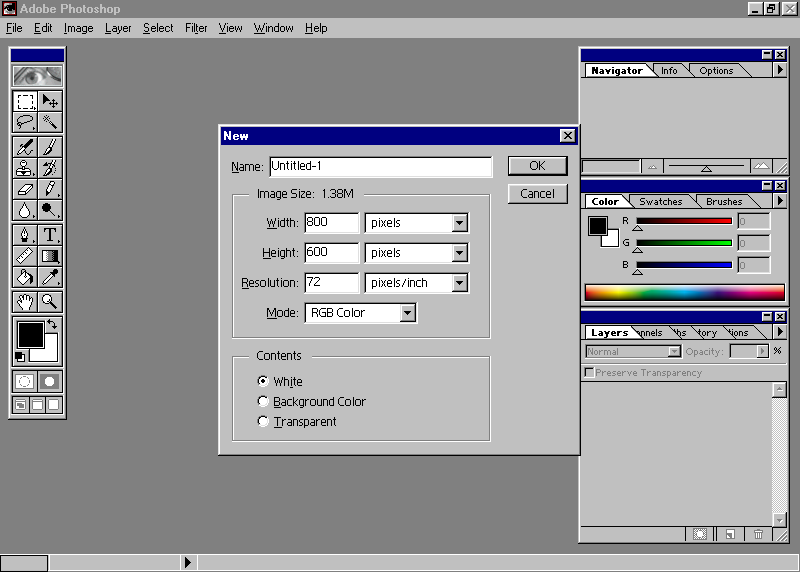The height and width of the screenshot is (572, 800).
Task: Choose the Background Color radio button
Action: [x=263, y=401]
